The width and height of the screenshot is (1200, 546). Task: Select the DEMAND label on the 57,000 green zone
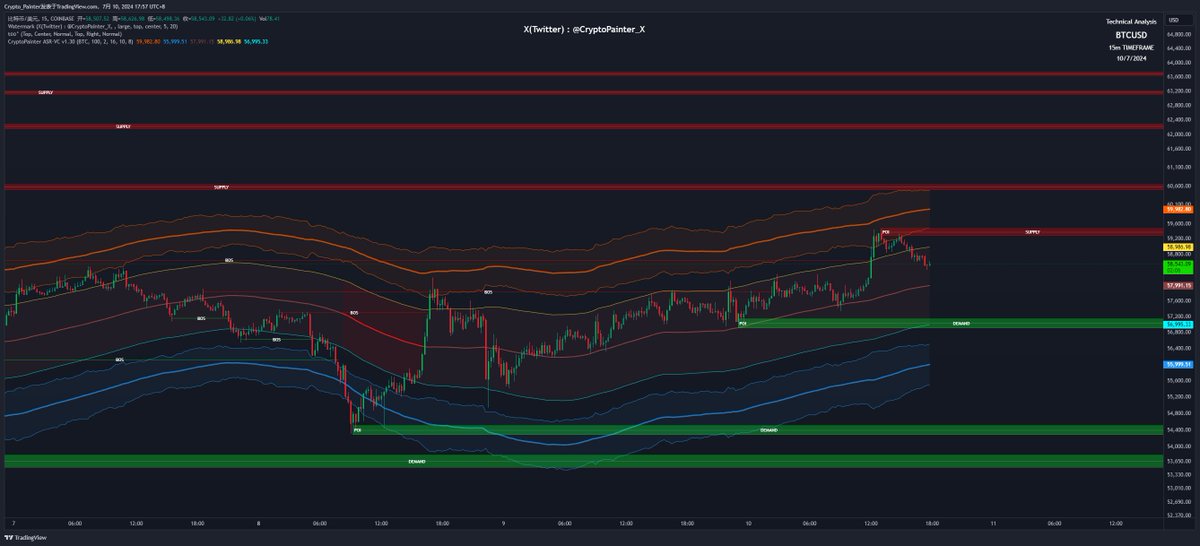click(961, 324)
